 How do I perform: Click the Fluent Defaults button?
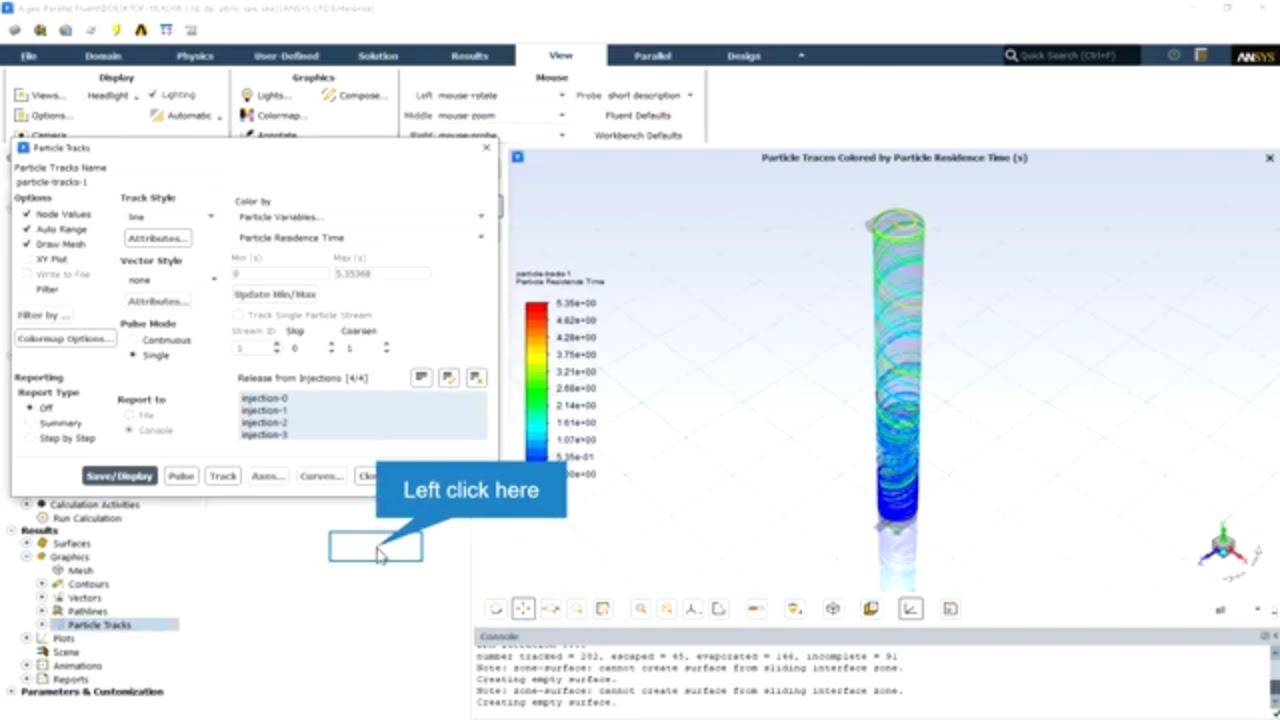pos(638,115)
